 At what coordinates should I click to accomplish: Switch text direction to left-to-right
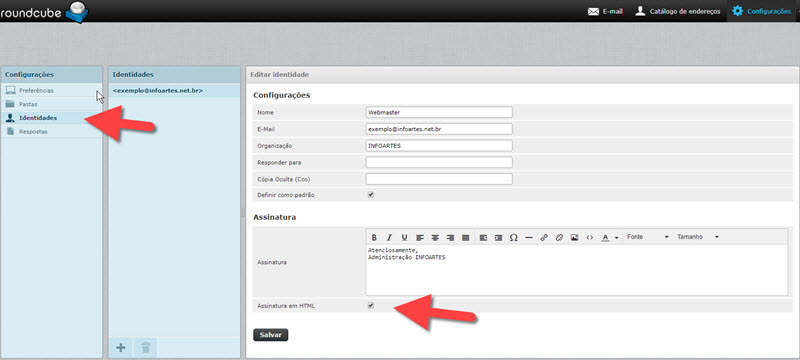[483, 238]
